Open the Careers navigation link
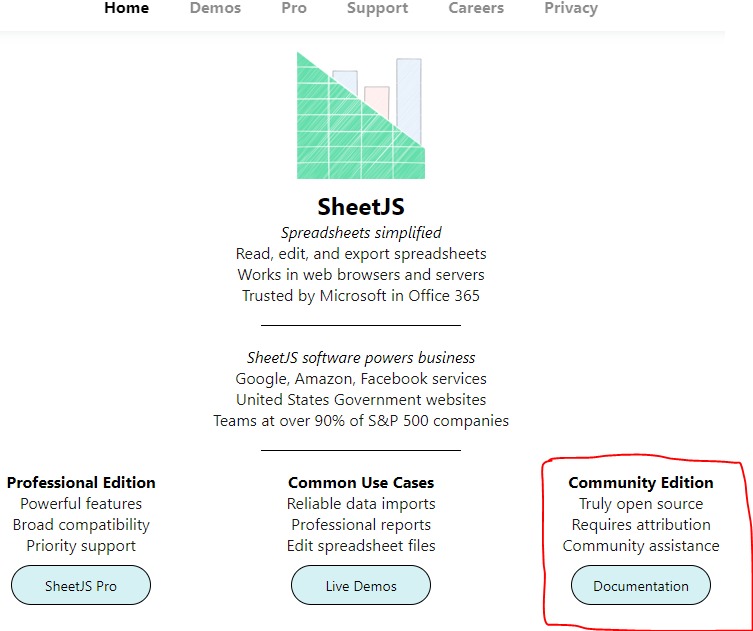Image resolution: width=753 pixels, height=631 pixels. [476, 8]
